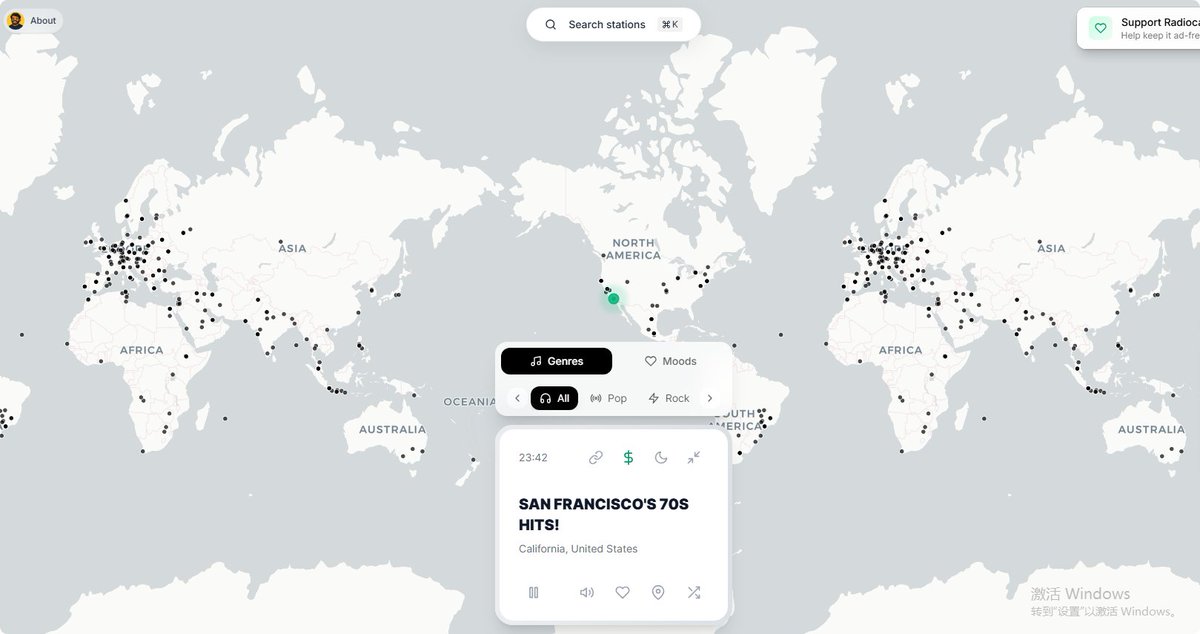Minimize the player card
1200x634 pixels.
(x=694, y=457)
